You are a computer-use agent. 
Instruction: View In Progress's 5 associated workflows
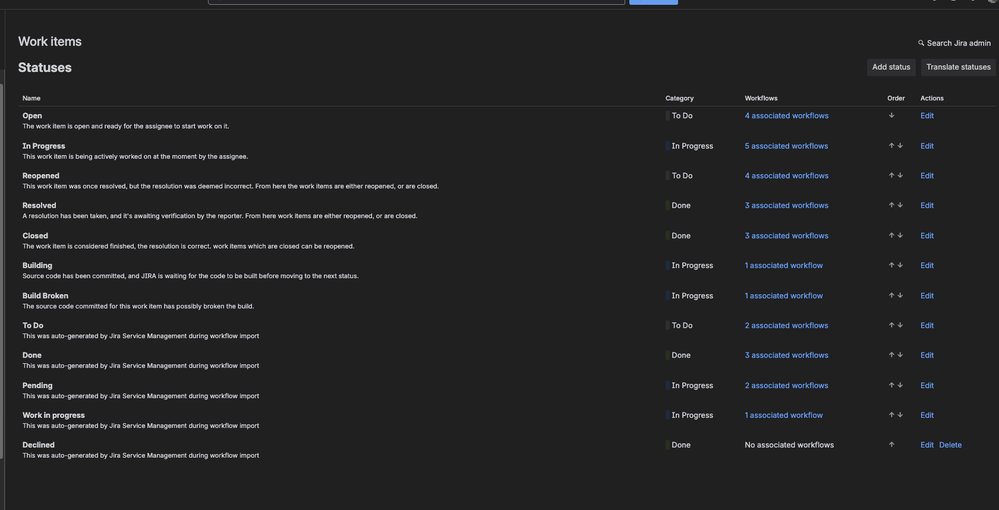[x=786, y=146]
